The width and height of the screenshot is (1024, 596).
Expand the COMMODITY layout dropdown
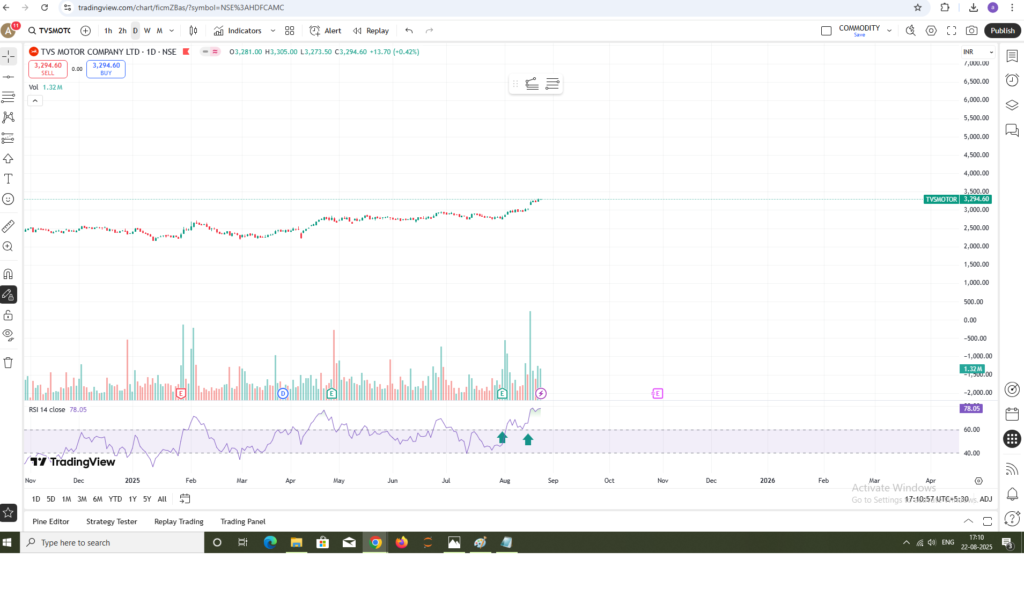tap(889, 31)
